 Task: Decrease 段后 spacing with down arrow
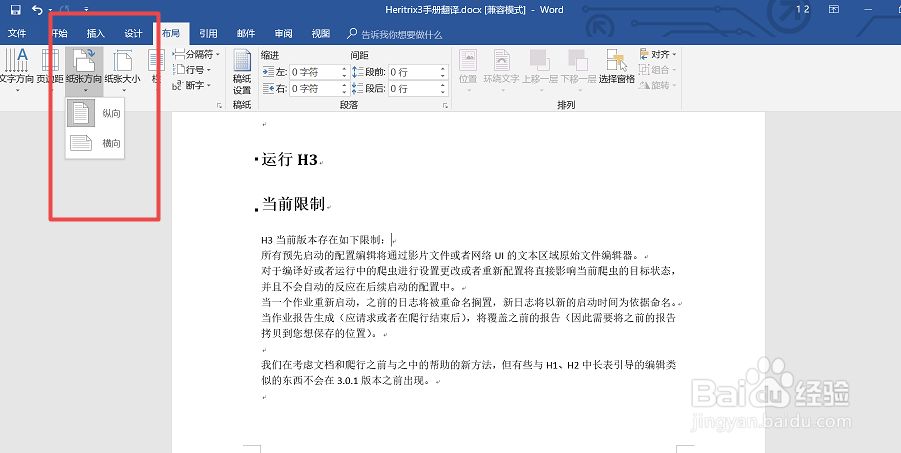[443, 92]
